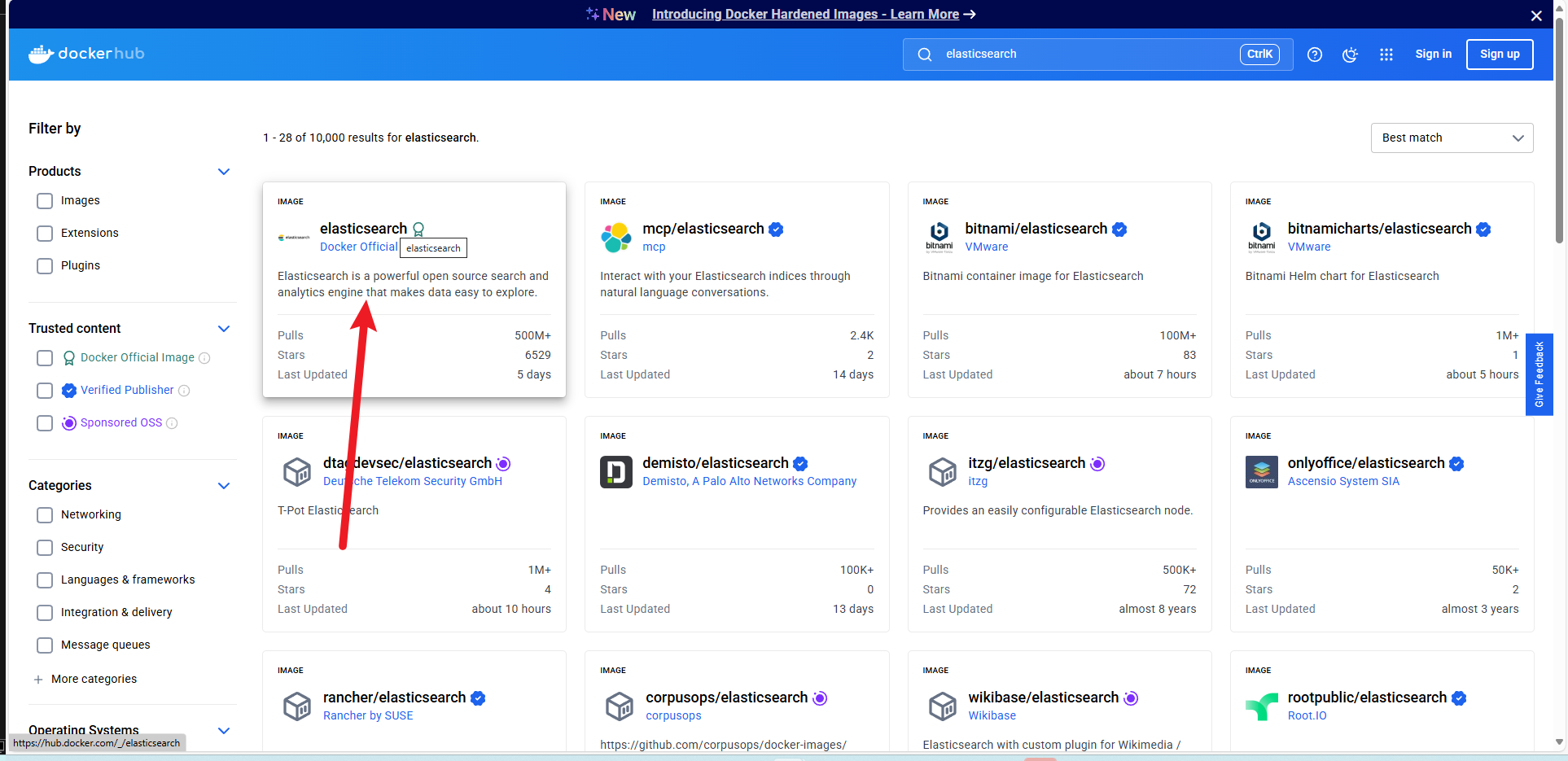Open the help question mark icon

(x=1314, y=55)
